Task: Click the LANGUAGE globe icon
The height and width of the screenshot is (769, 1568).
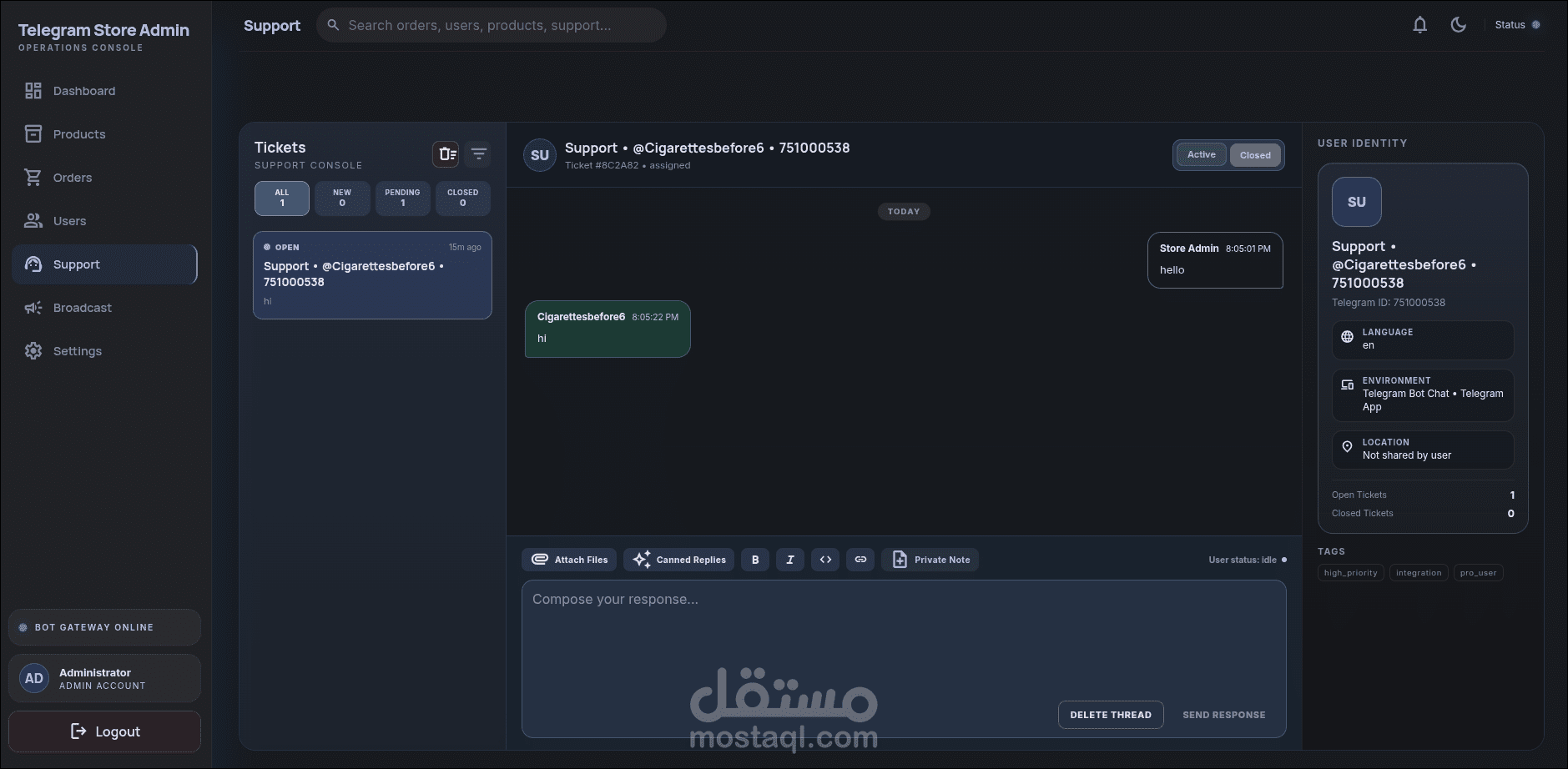Action: coord(1347,337)
